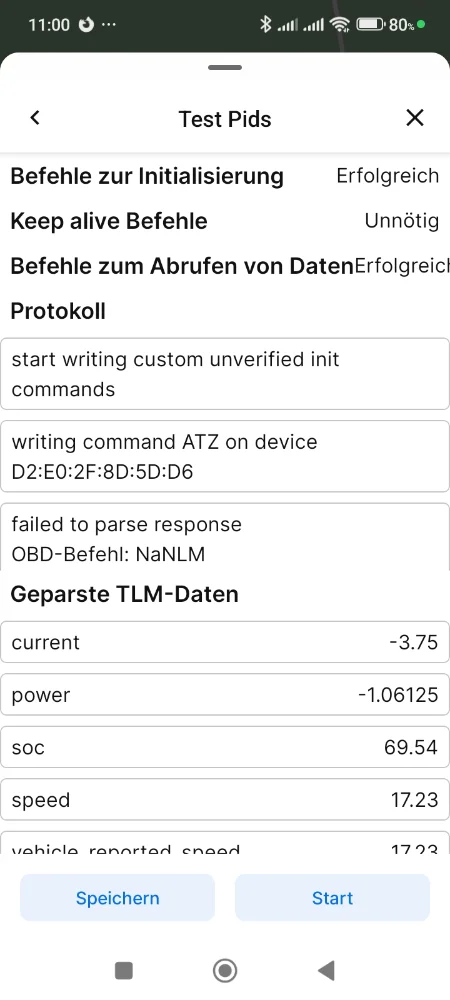This screenshot has width=450, height=1000.
Task: Select 'start writing custom unverified init' entry
Action: click(225, 374)
